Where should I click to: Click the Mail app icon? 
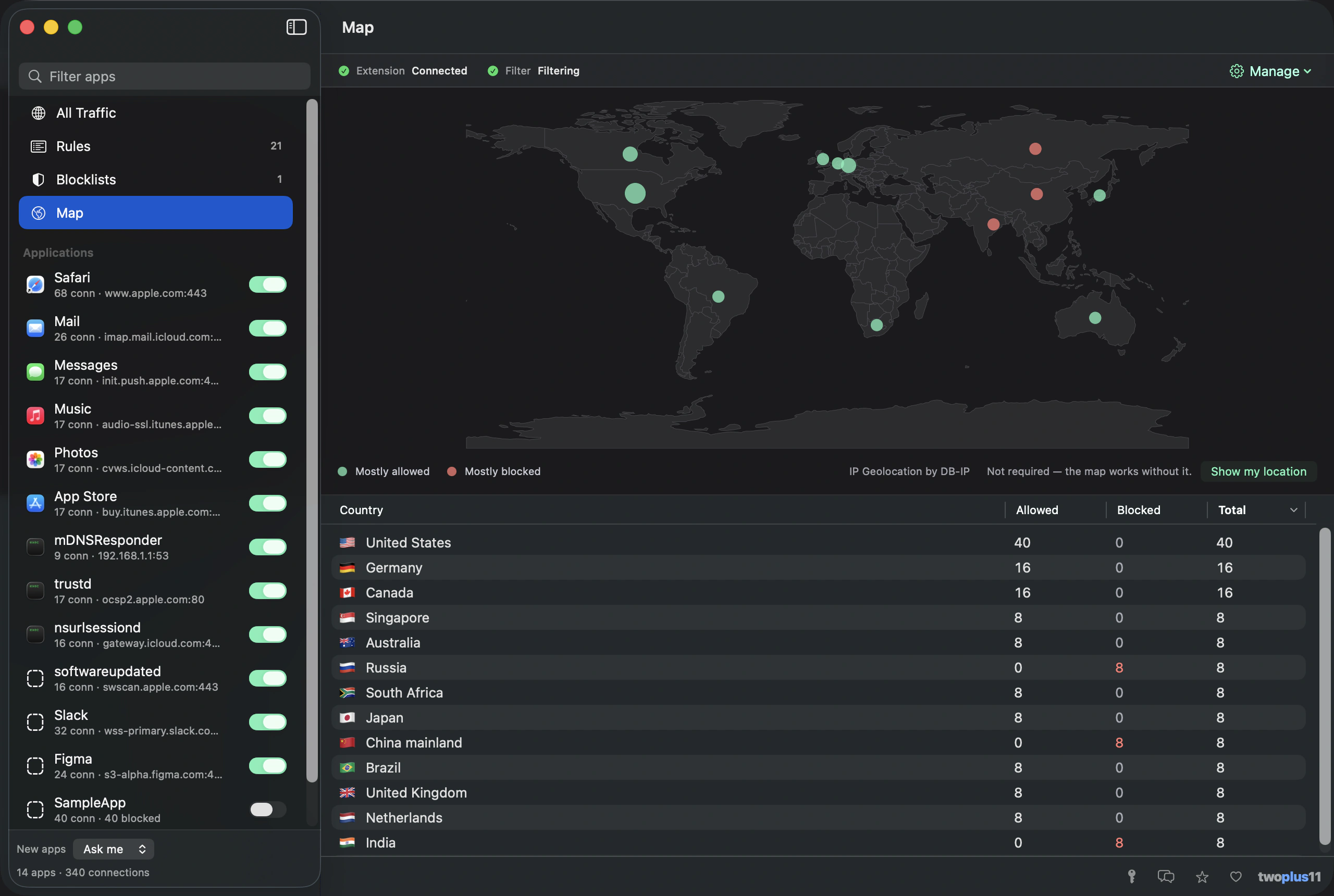[x=35, y=328]
